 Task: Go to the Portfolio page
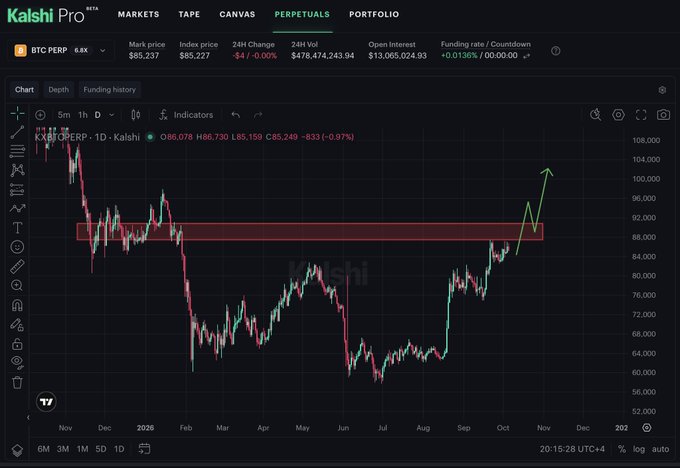pyautogui.click(x=374, y=14)
